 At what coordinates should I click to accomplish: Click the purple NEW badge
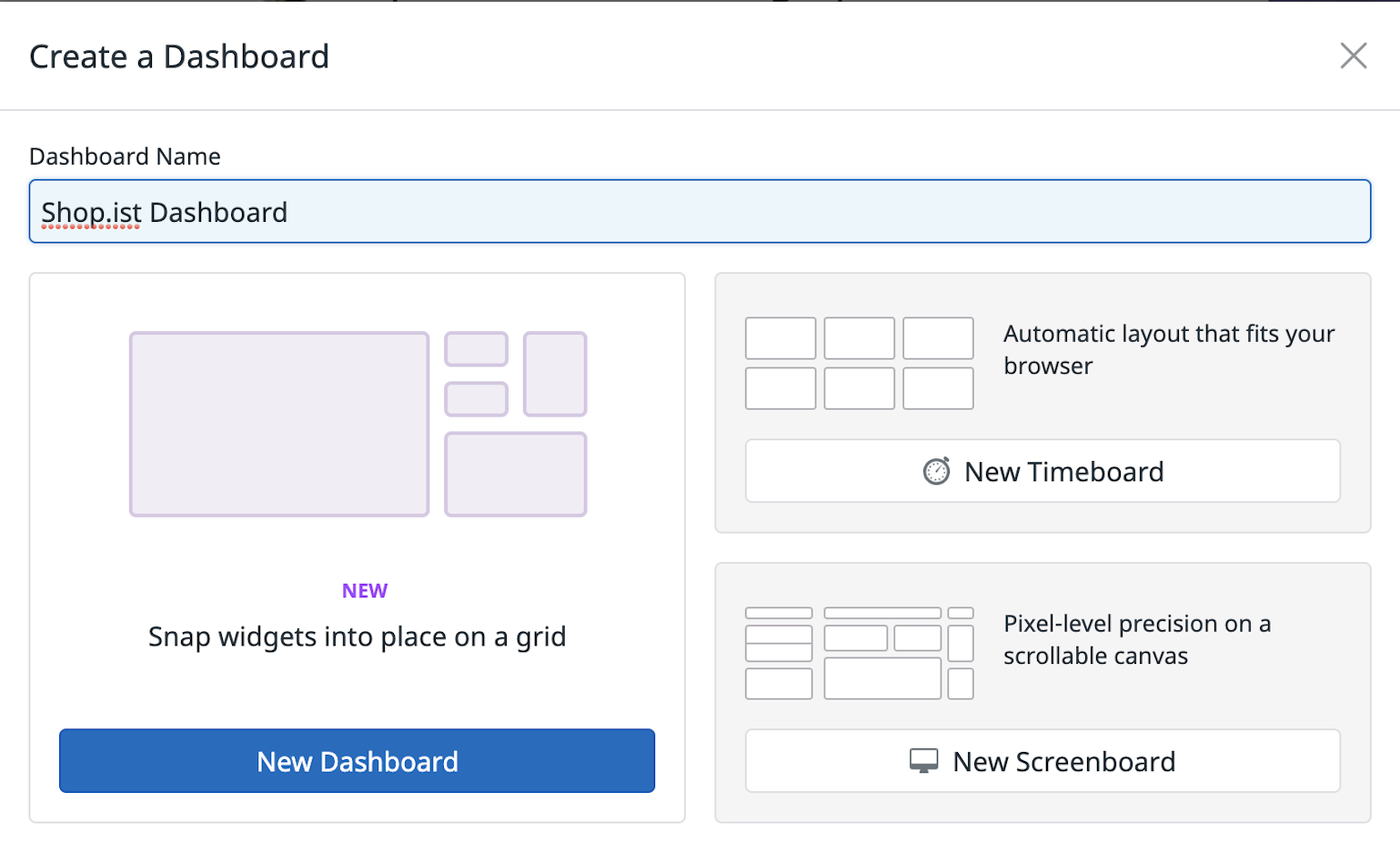pyautogui.click(x=365, y=591)
